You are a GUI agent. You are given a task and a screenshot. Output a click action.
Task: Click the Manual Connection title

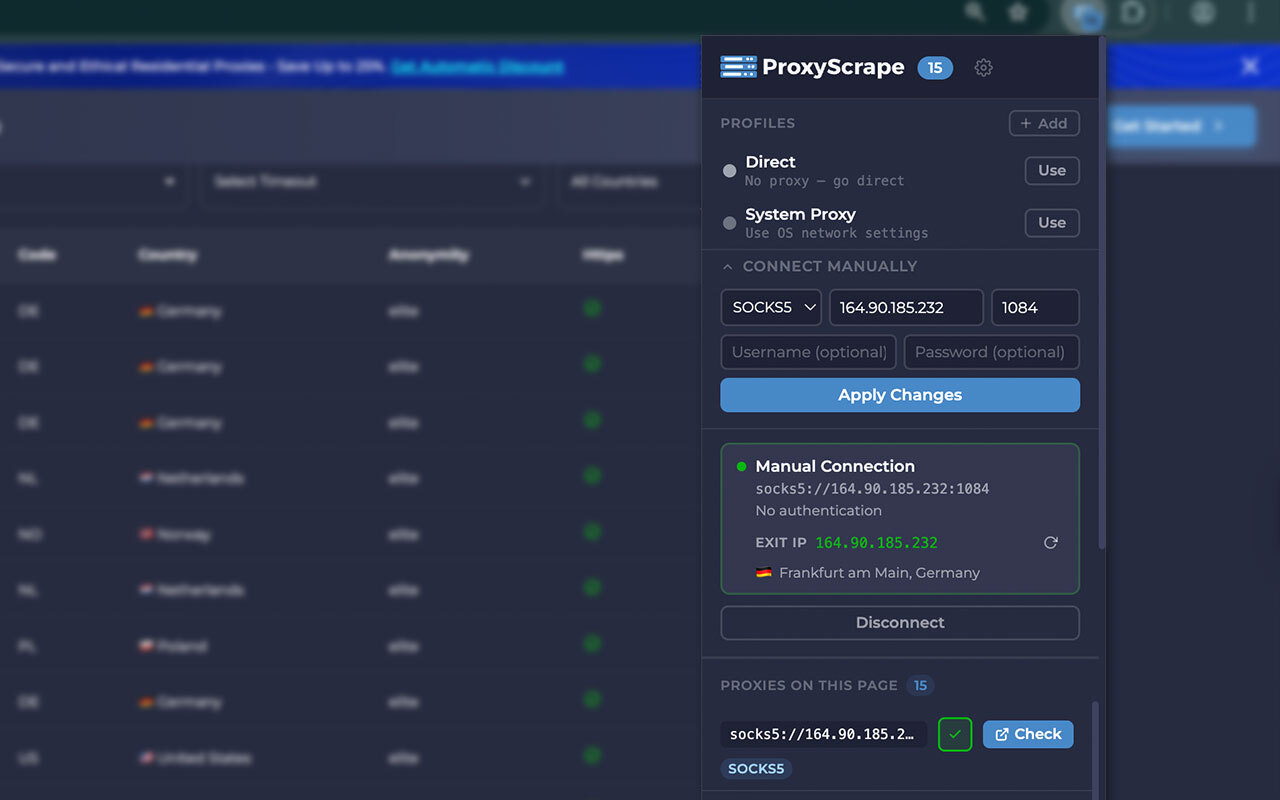coord(835,466)
